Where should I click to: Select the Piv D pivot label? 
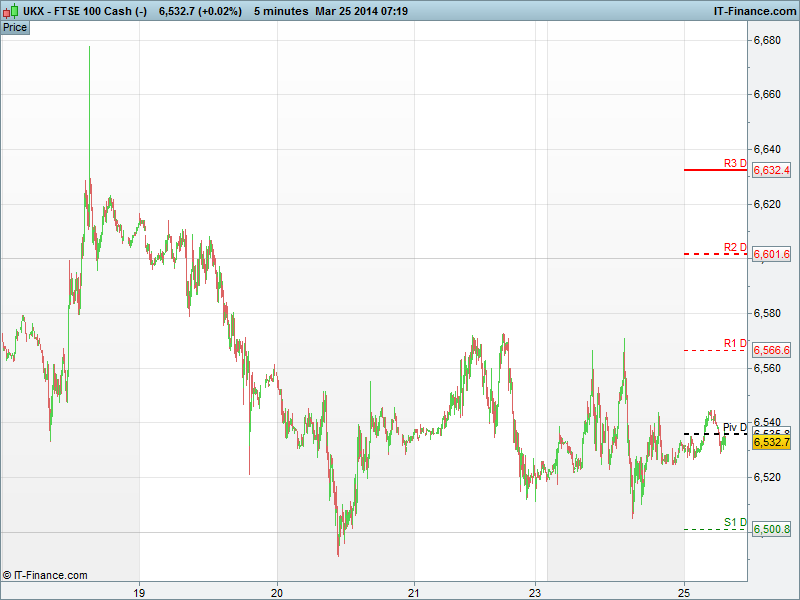coord(735,427)
